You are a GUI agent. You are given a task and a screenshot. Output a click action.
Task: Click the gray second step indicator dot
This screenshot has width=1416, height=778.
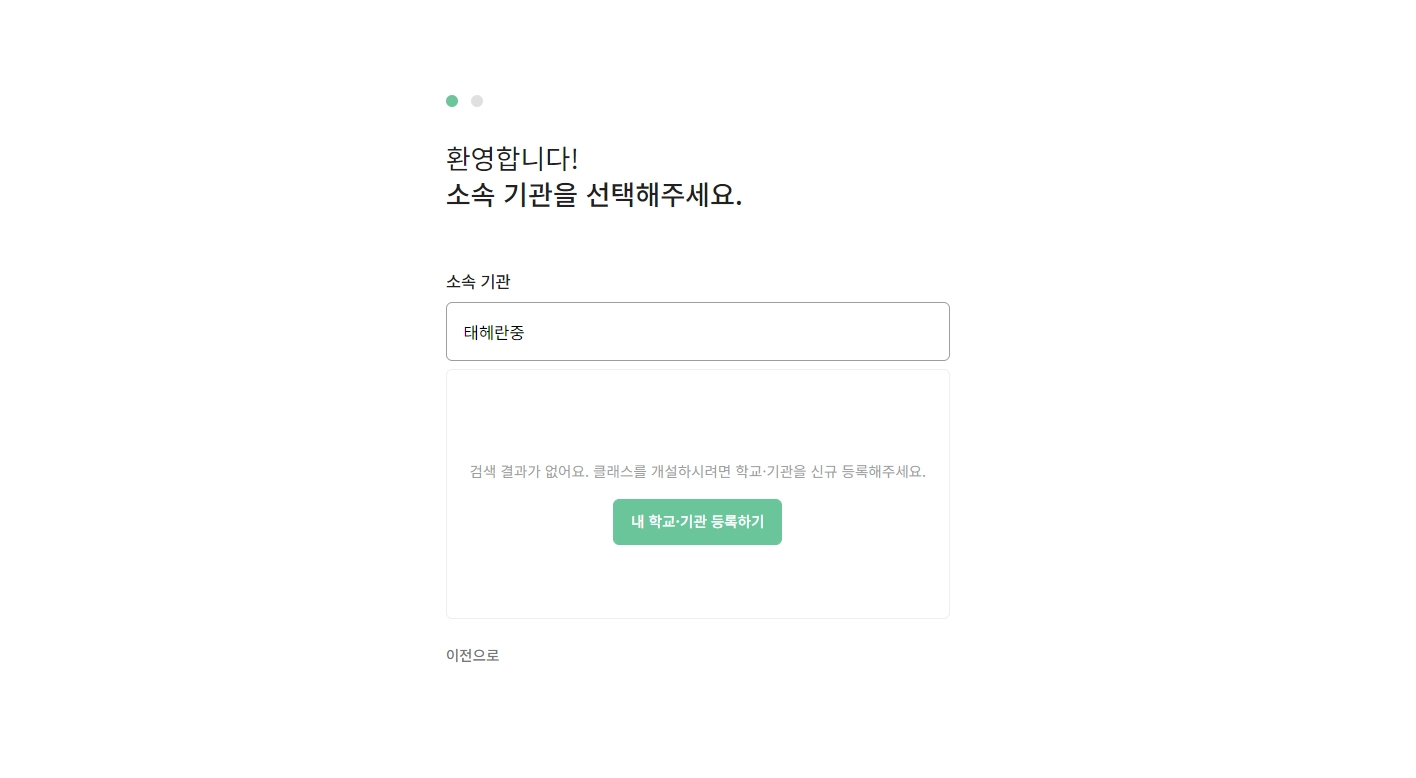(477, 101)
